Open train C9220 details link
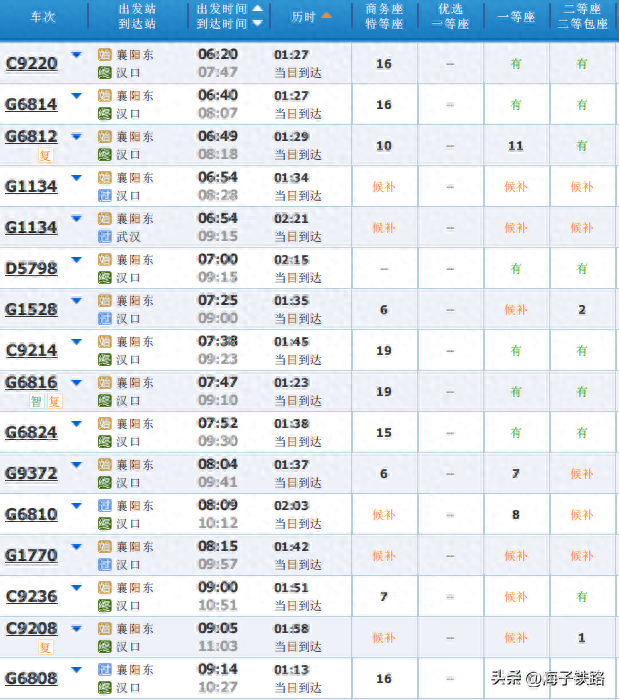The height and width of the screenshot is (700, 619). coord(31,63)
